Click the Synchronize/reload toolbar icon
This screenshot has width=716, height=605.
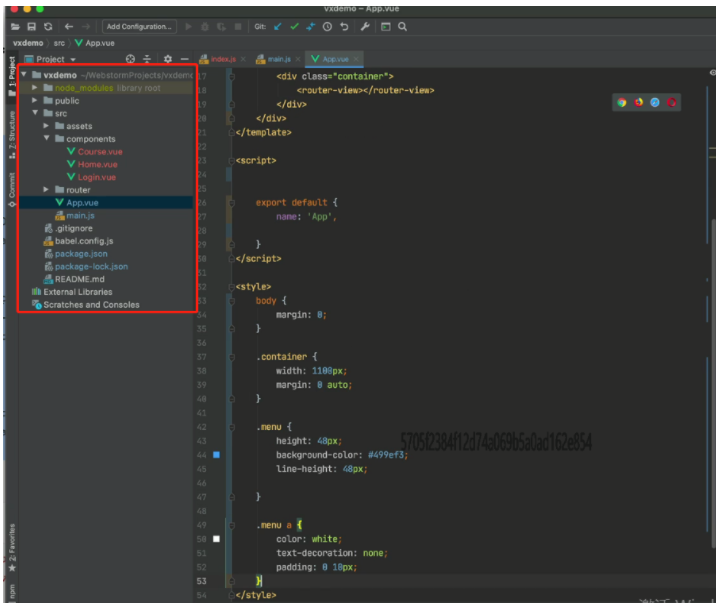[x=48, y=26]
